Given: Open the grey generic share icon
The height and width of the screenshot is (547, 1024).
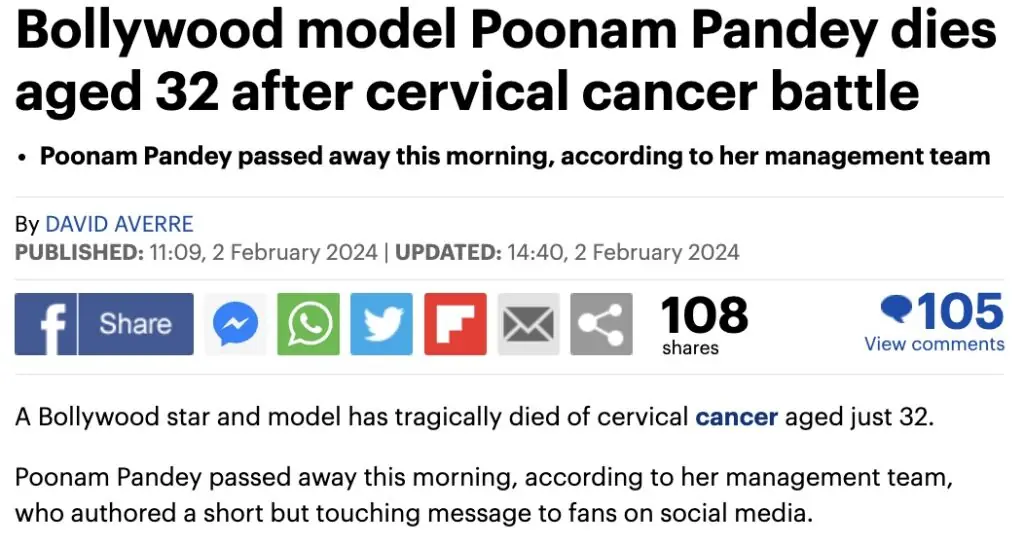Looking at the screenshot, I should click(601, 324).
